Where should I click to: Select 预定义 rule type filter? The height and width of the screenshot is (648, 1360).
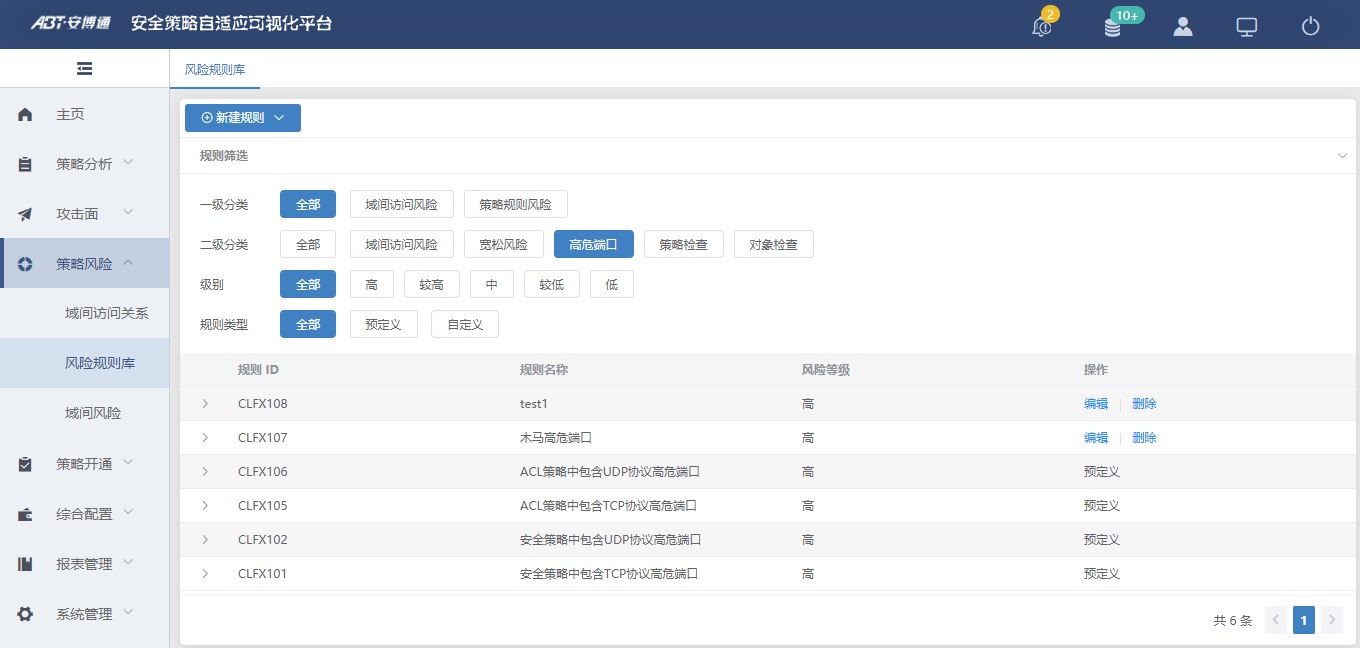(383, 324)
